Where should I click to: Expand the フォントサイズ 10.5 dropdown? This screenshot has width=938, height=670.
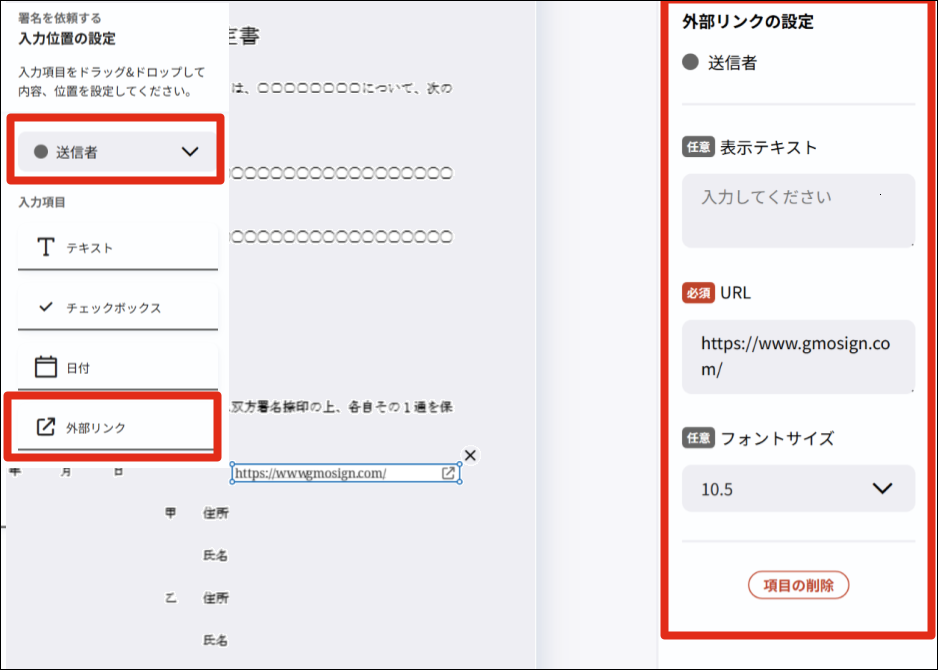coord(799,489)
